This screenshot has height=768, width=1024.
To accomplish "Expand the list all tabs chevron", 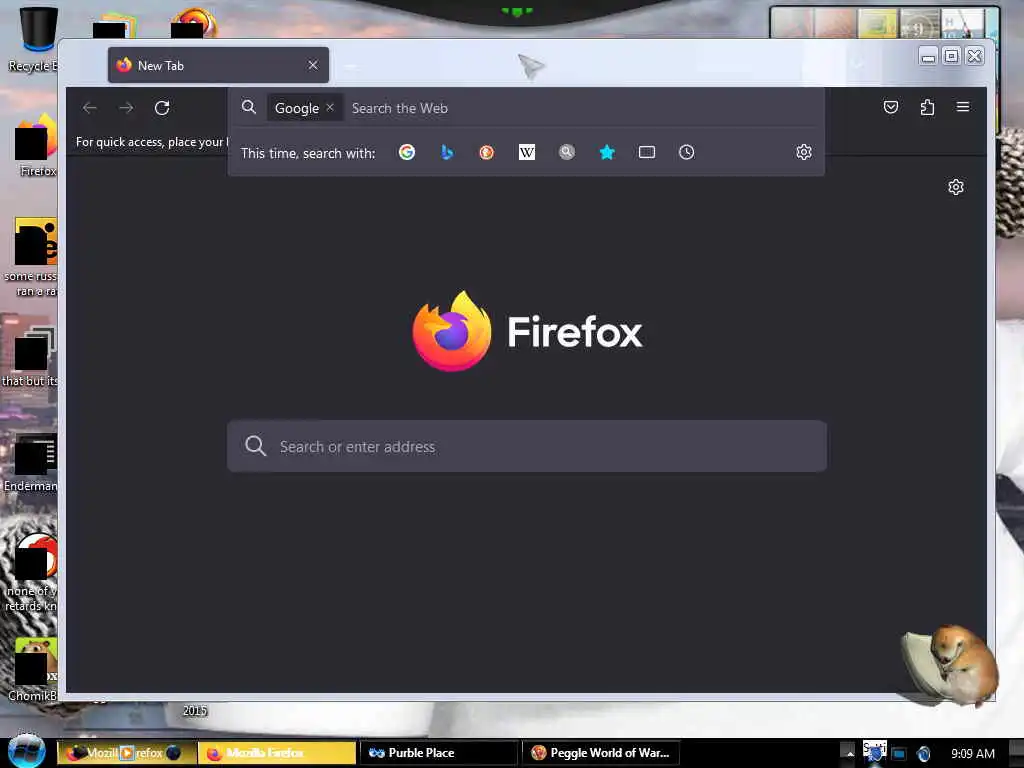I will pos(857,64).
